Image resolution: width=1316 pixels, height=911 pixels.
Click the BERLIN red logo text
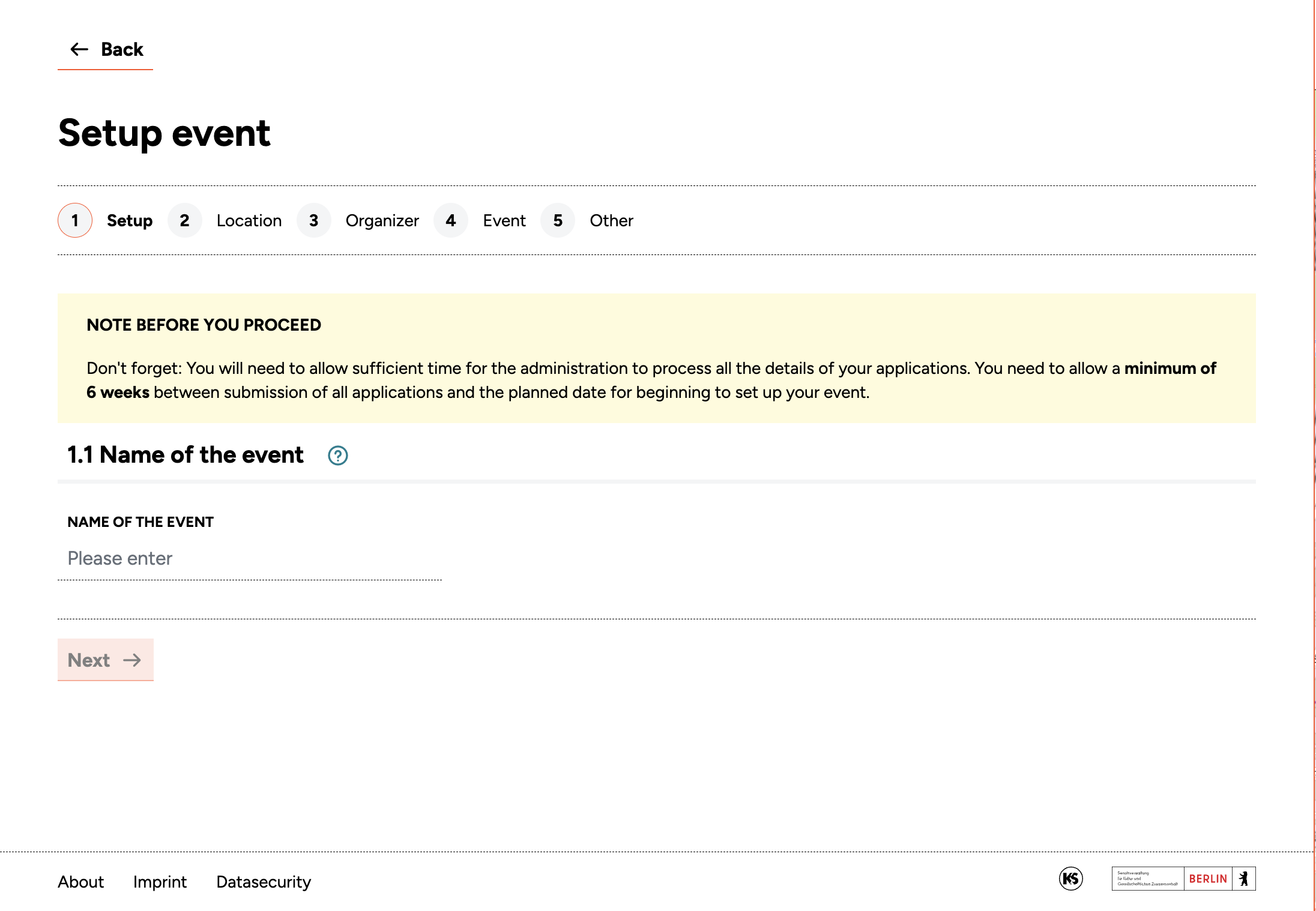click(1208, 879)
